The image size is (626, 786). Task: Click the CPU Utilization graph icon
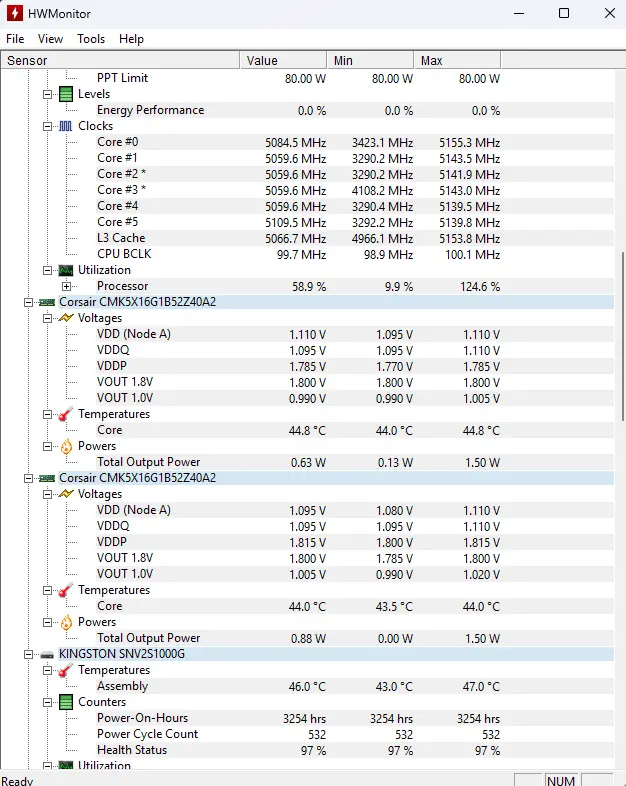tap(66, 270)
